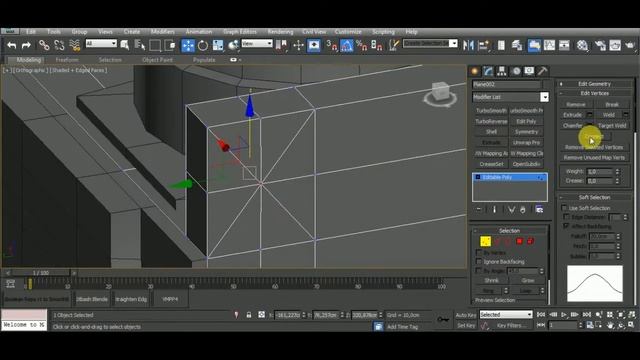Image resolution: width=640 pixels, height=360 pixels.
Task: Click the Undo arrow in the main toolbar
Action: tap(11, 45)
